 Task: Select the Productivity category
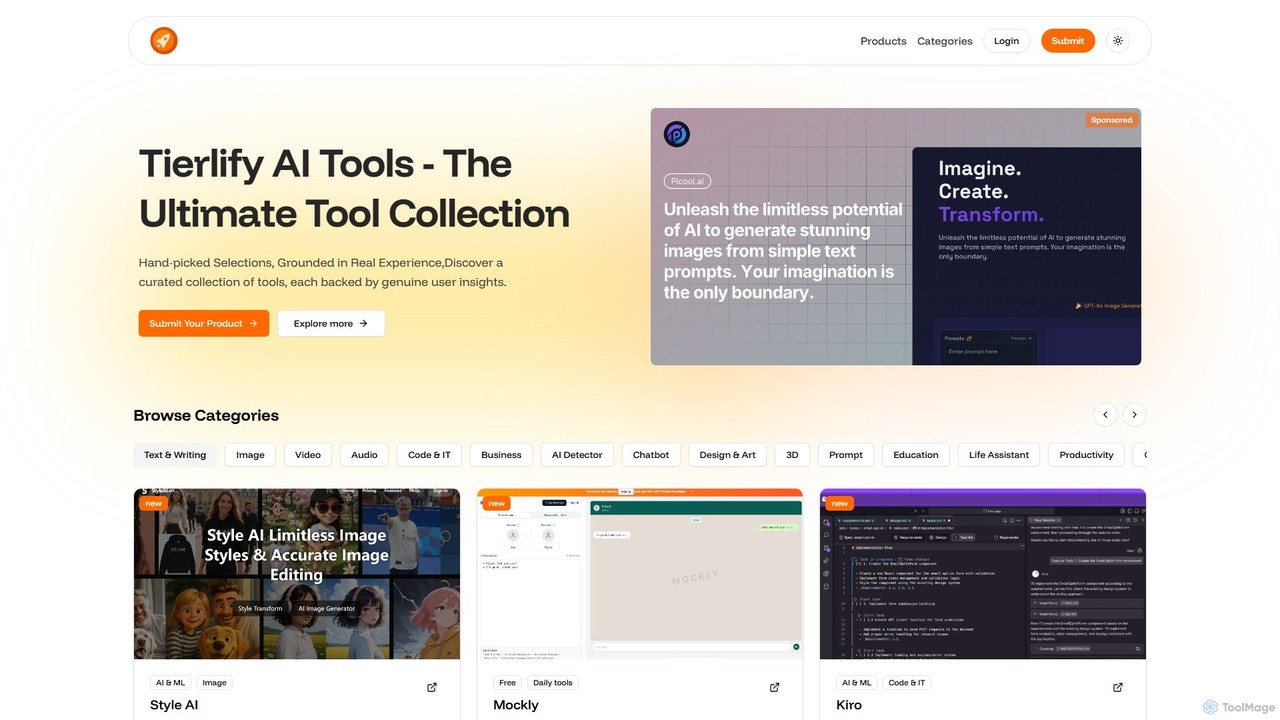(x=1086, y=455)
